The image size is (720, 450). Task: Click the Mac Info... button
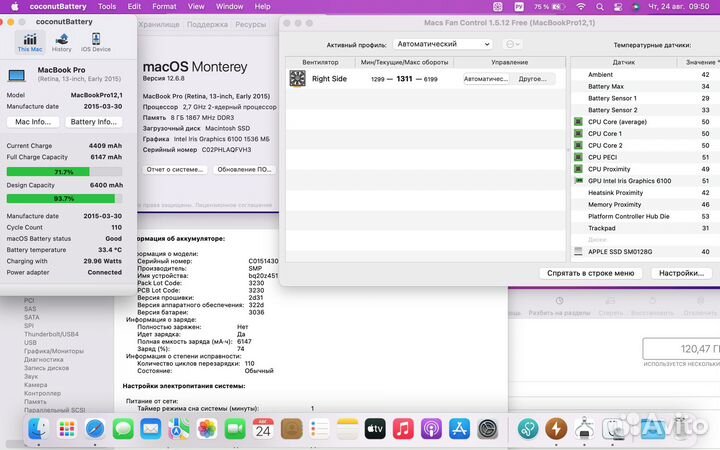(x=33, y=122)
